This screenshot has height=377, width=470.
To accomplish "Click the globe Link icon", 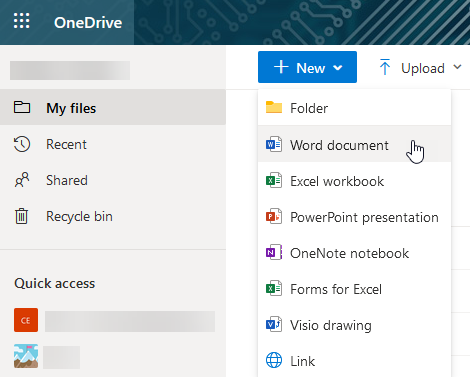I will pos(274,360).
